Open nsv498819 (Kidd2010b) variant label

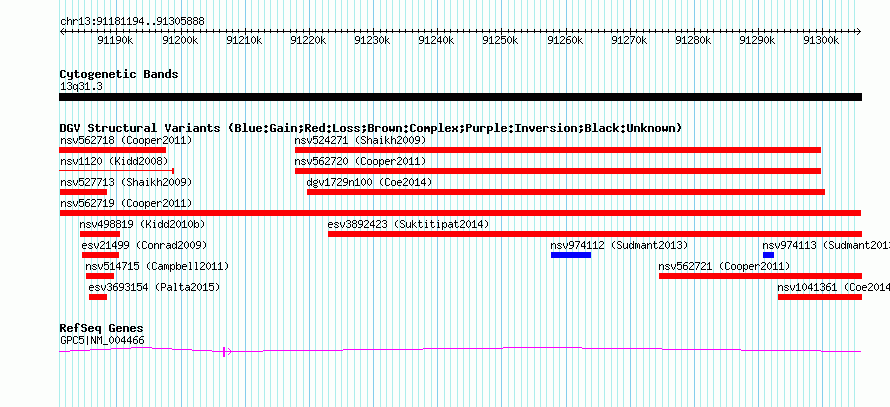tap(142, 224)
